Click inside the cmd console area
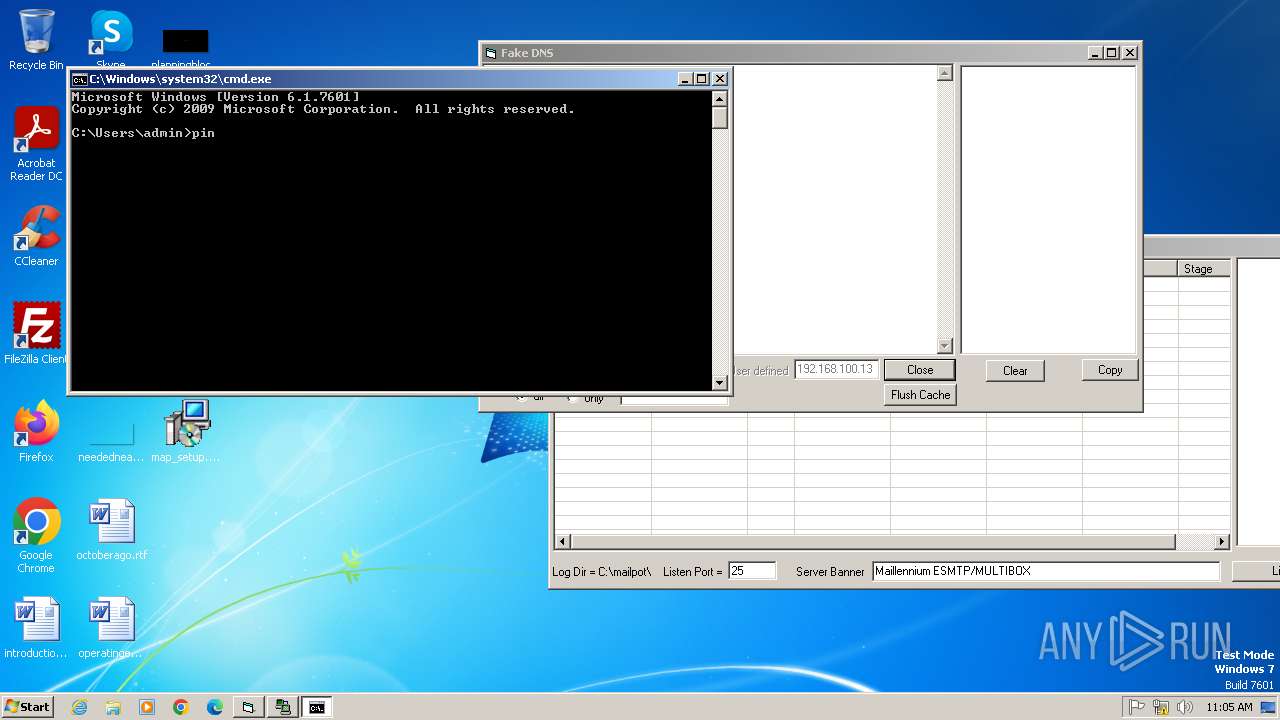This screenshot has height=720, width=1280. [390, 240]
